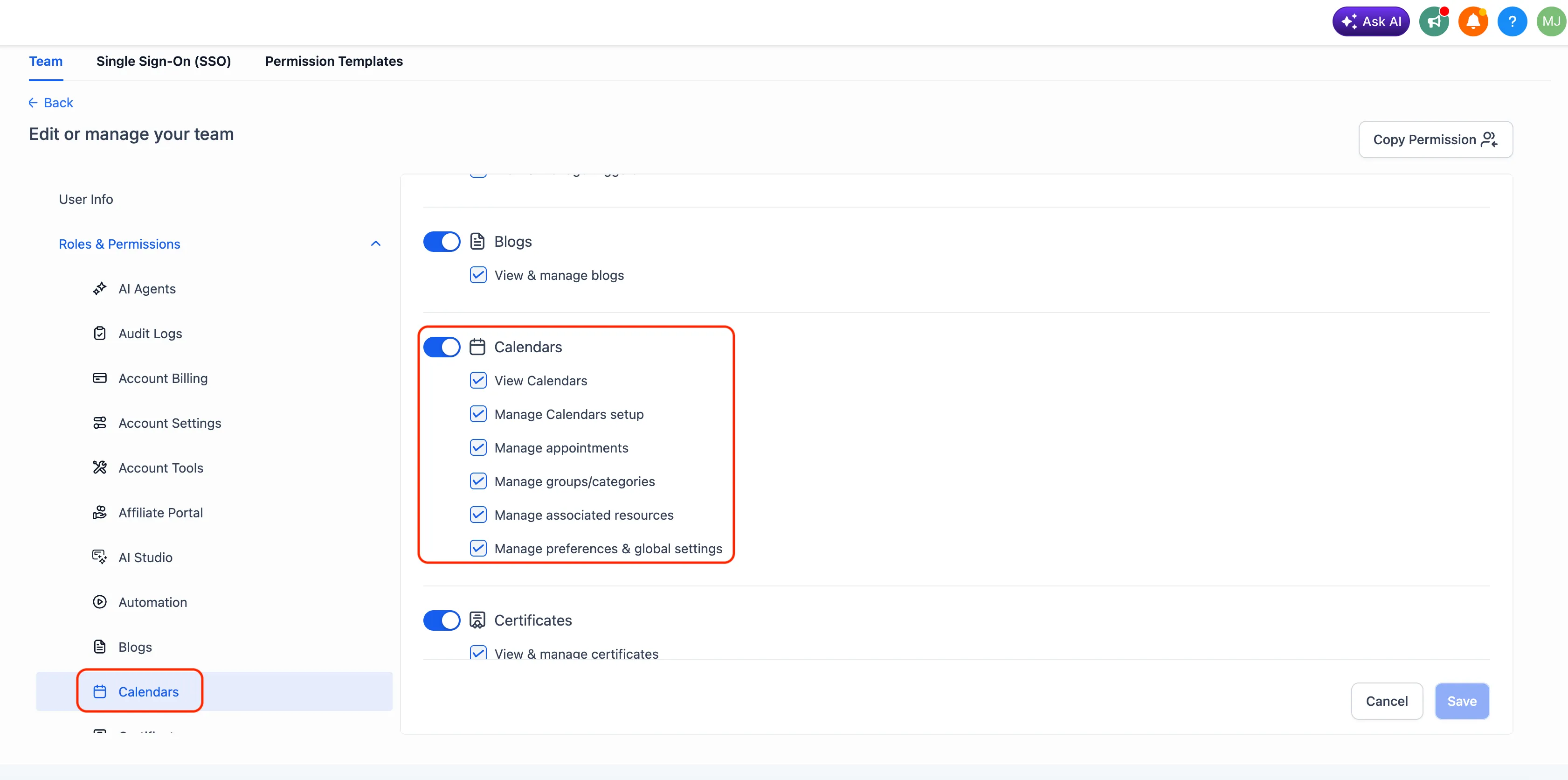
Task: Jump to Account Billing permissions
Action: pyautogui.click(x=163, y=378)
